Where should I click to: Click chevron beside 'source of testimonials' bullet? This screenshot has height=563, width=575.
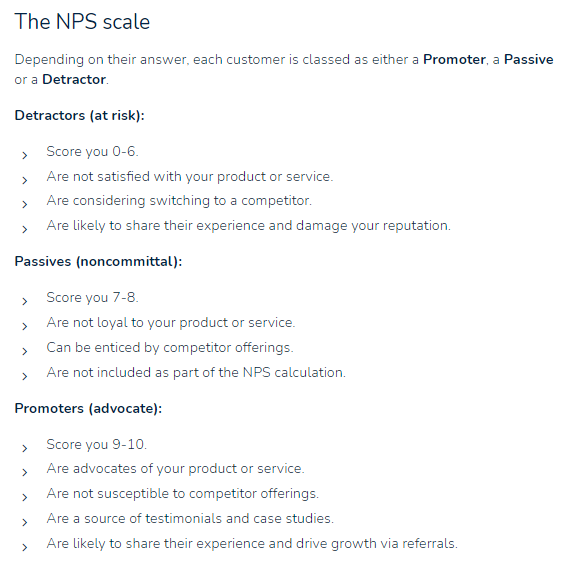(x=25, y=522)
